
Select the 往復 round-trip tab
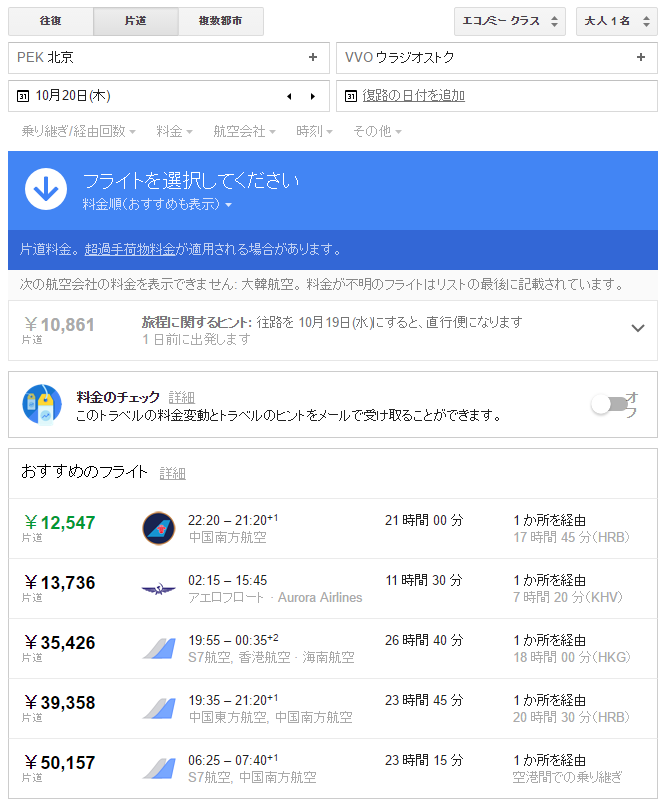(x=50, y=21)
